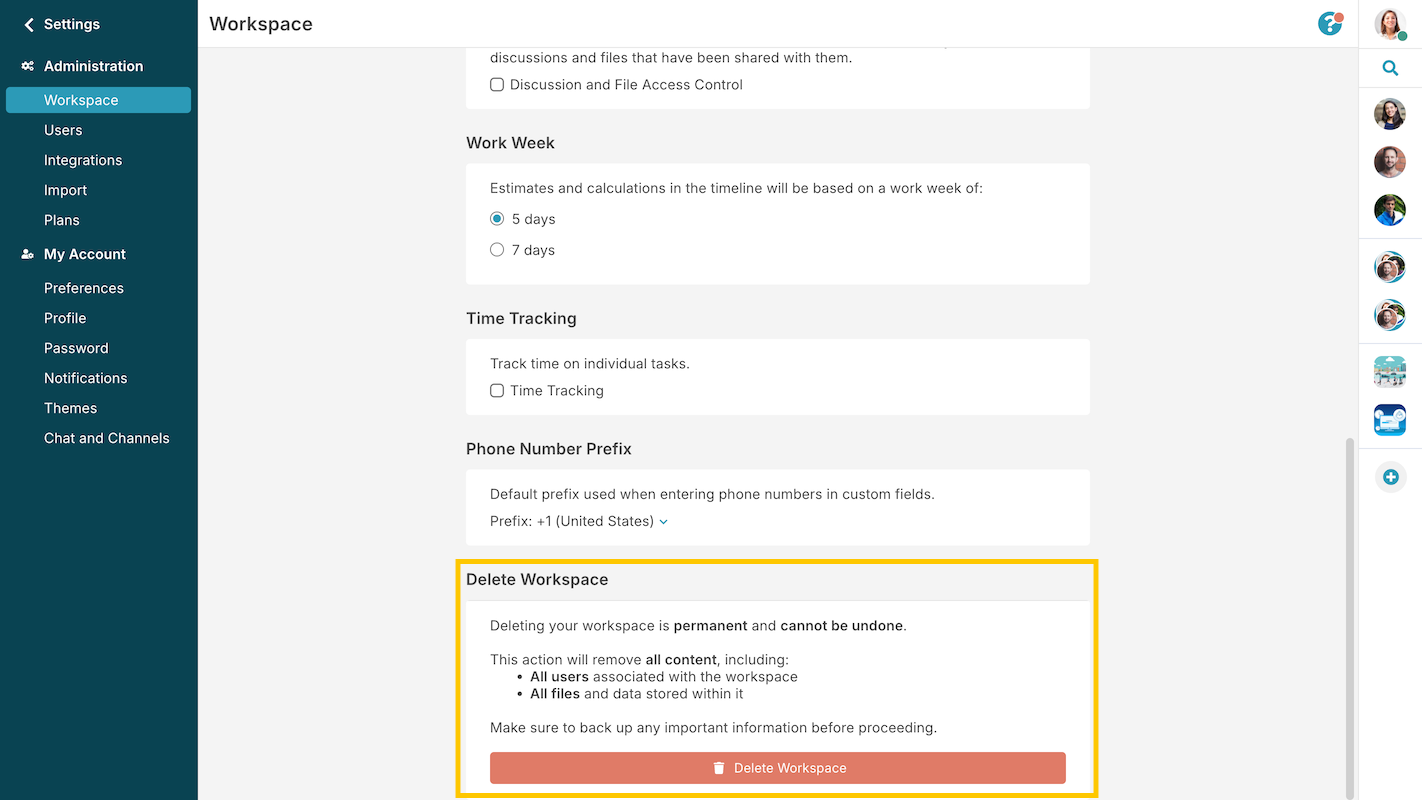
Task: Click the red Delete Workspace button
Action: coord(778,768)
